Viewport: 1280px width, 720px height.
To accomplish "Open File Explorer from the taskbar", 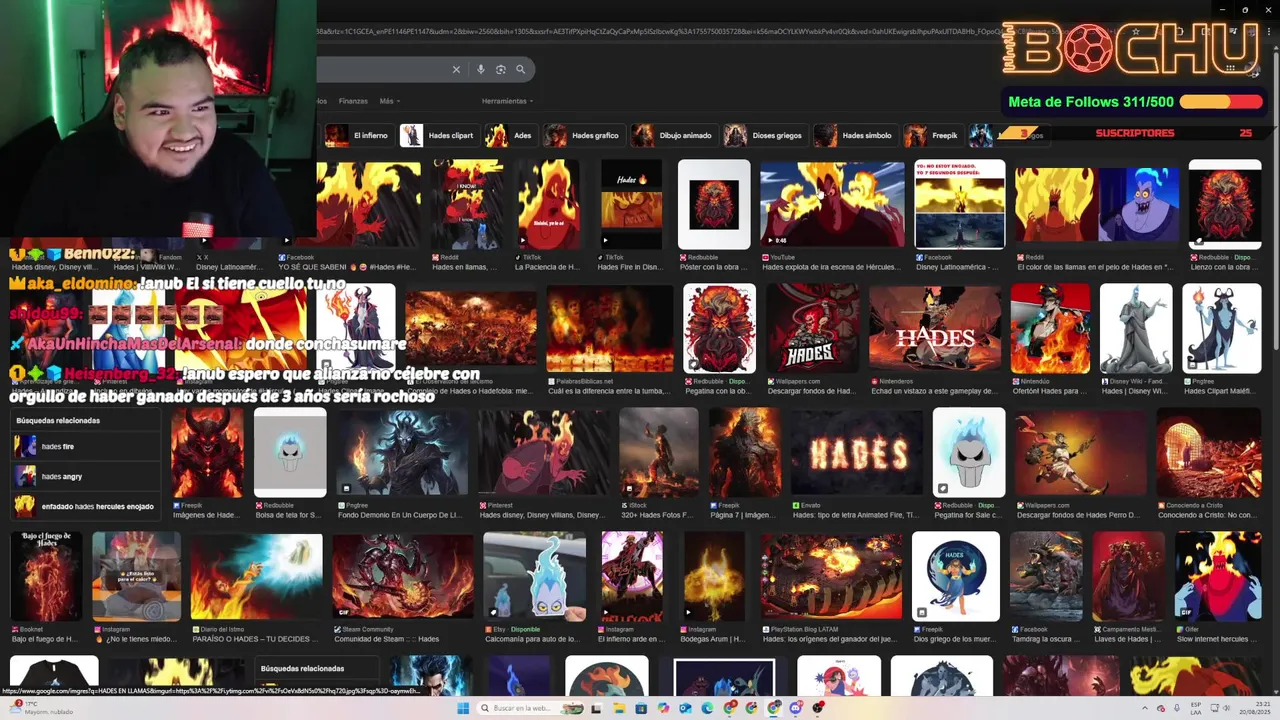I will pos(619,708).
